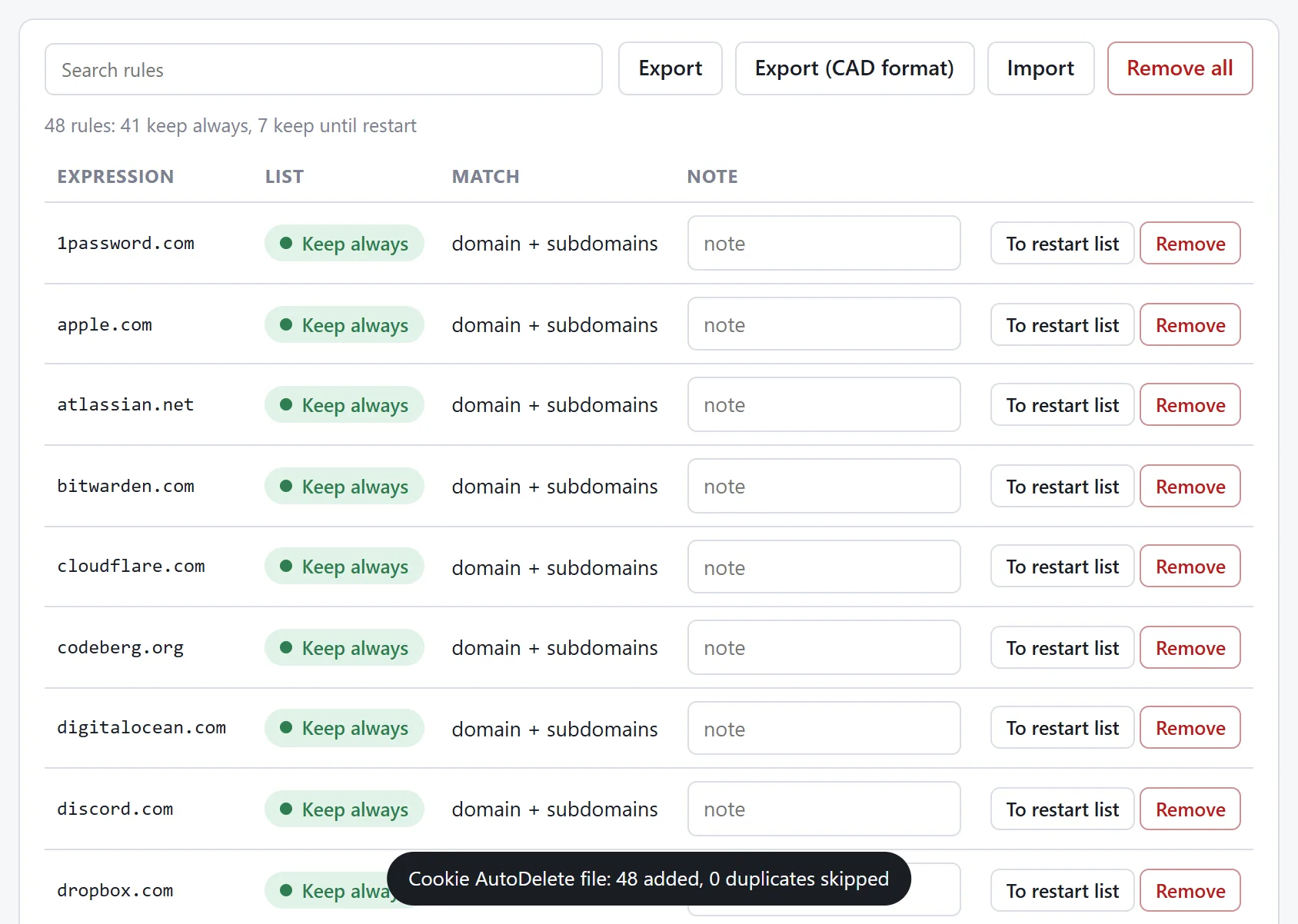
Task: Click the Search rules input field
Action: pyautogui.click(x=324, y=69)
